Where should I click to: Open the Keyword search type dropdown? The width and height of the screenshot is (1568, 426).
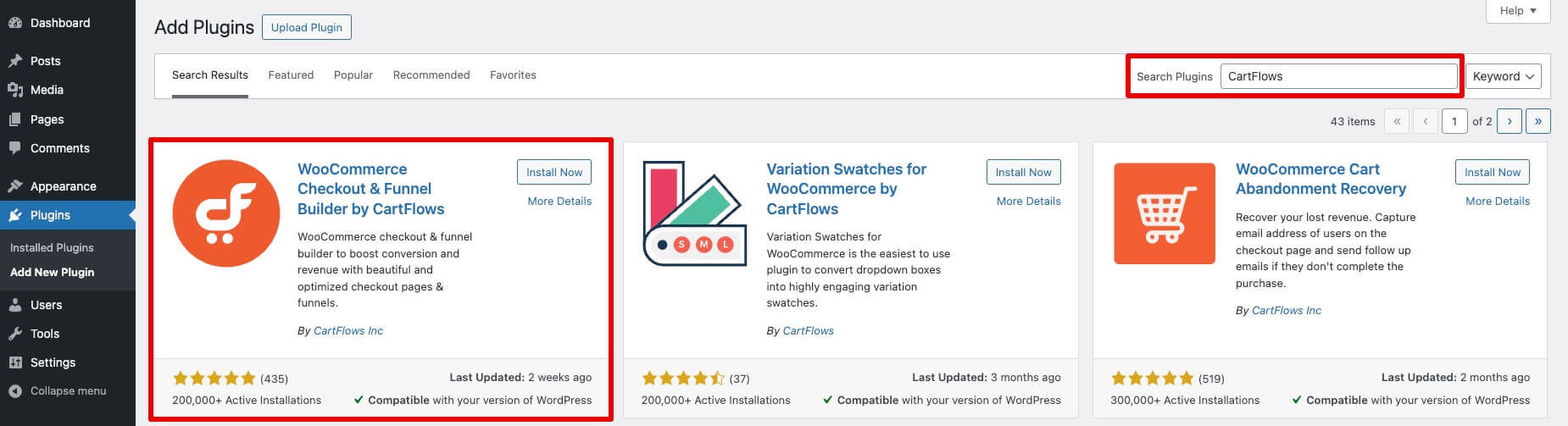point(1504,76)
